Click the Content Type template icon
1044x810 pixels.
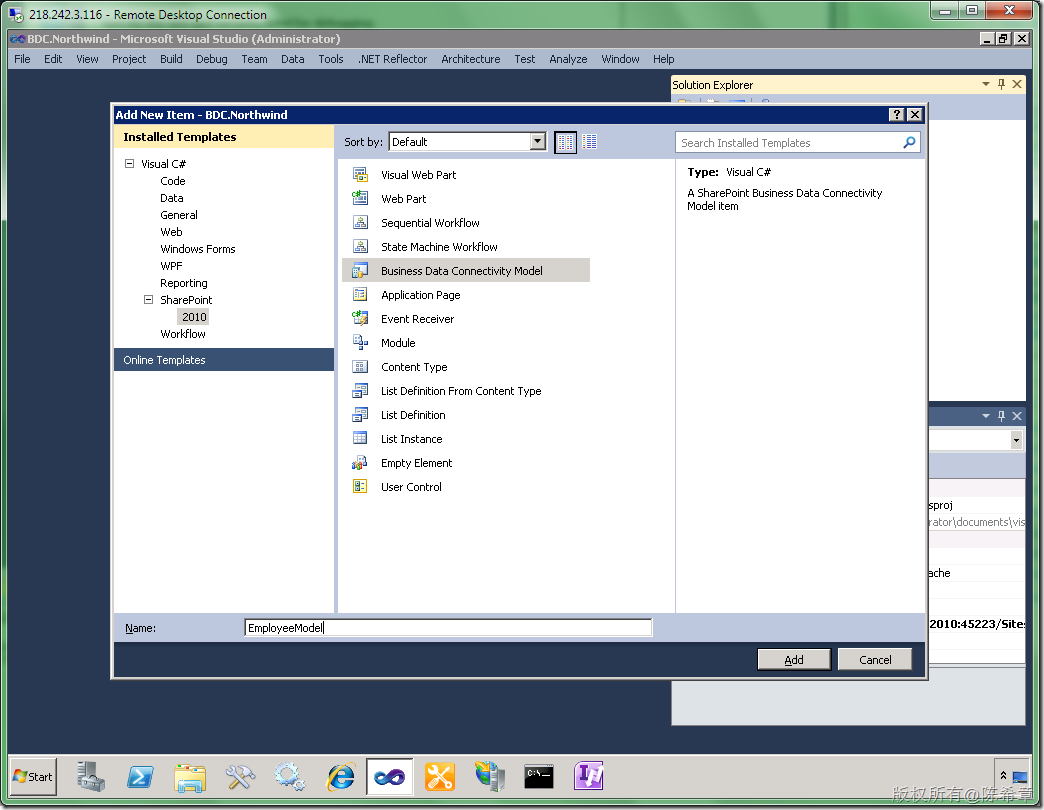coord(360,367)
